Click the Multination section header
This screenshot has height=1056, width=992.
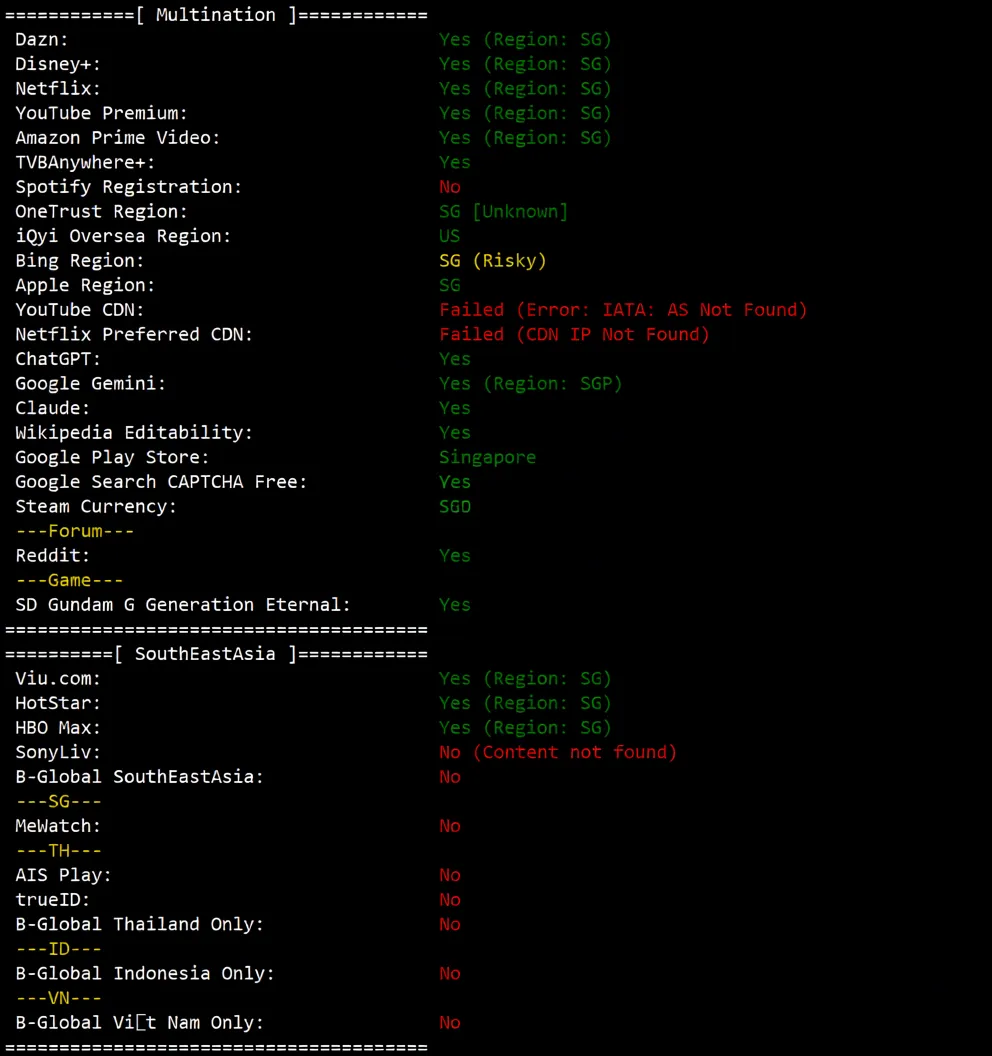click(216, 15)
